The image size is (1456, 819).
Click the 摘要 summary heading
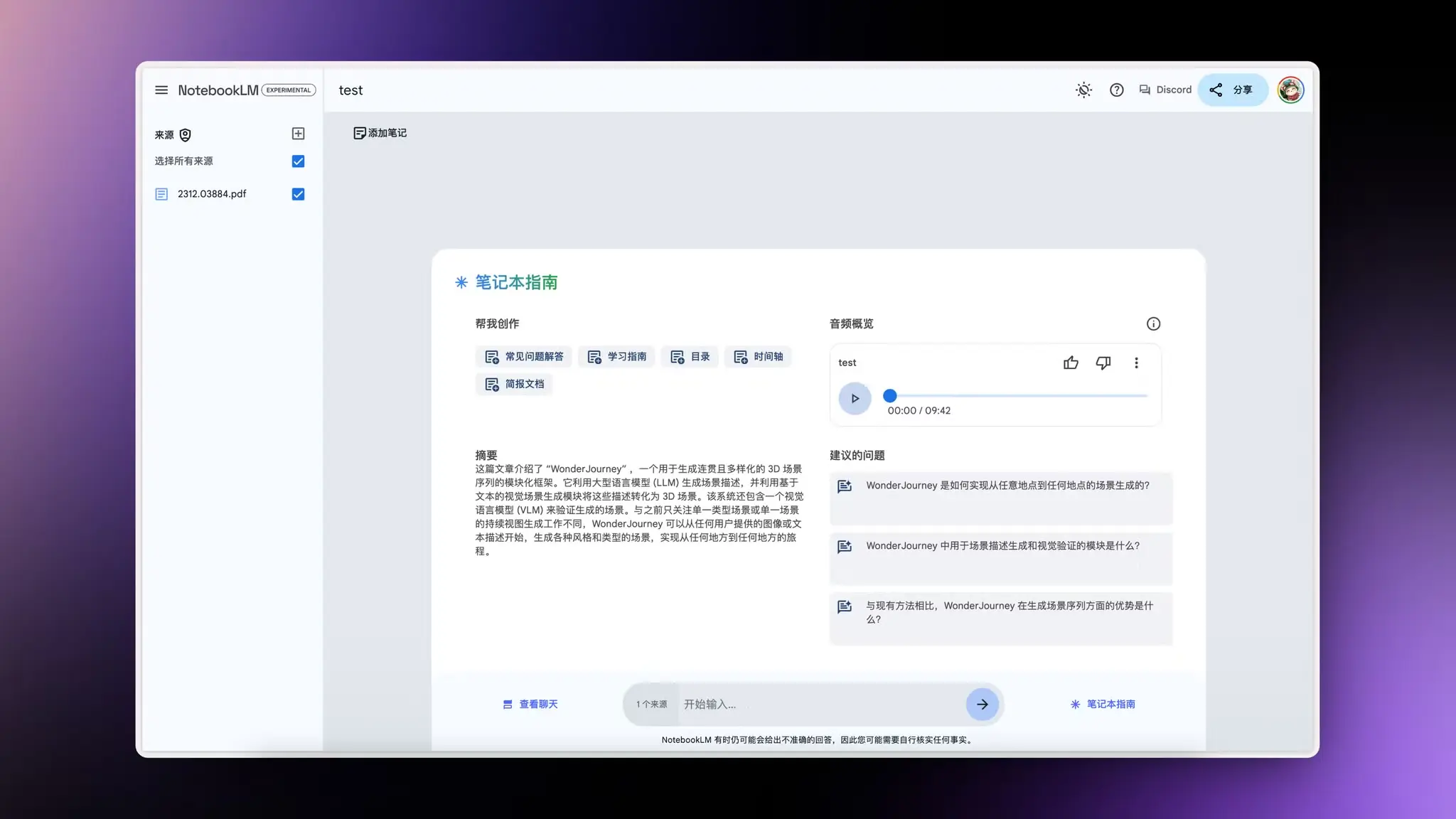(486, 455)
